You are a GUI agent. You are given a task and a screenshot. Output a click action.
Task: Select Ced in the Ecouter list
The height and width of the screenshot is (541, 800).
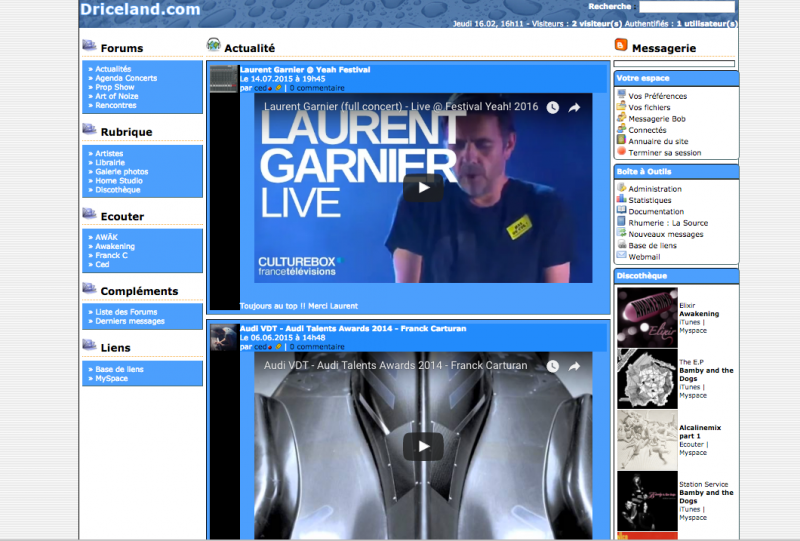coord(102,264)
